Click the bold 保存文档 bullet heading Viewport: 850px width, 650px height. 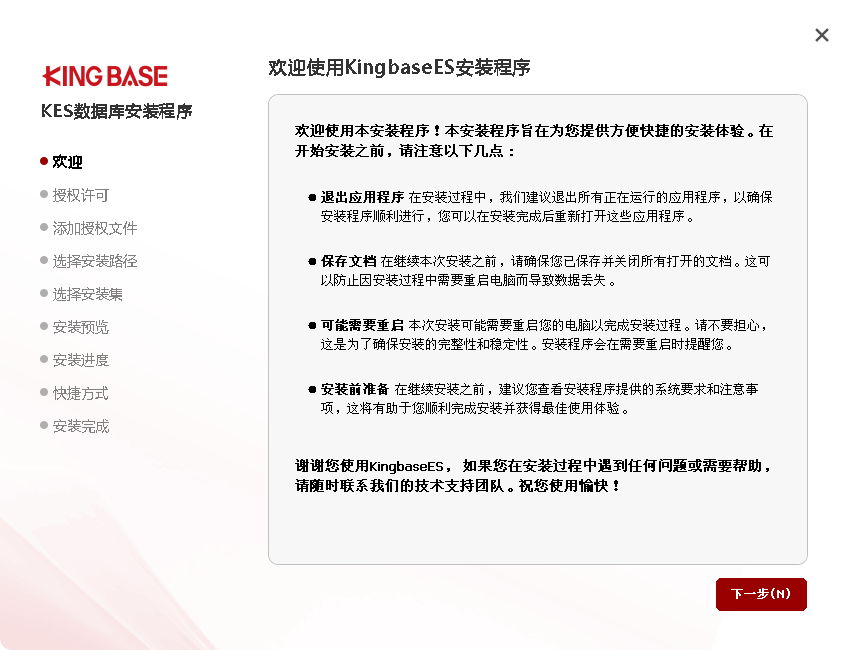point(348,261)
